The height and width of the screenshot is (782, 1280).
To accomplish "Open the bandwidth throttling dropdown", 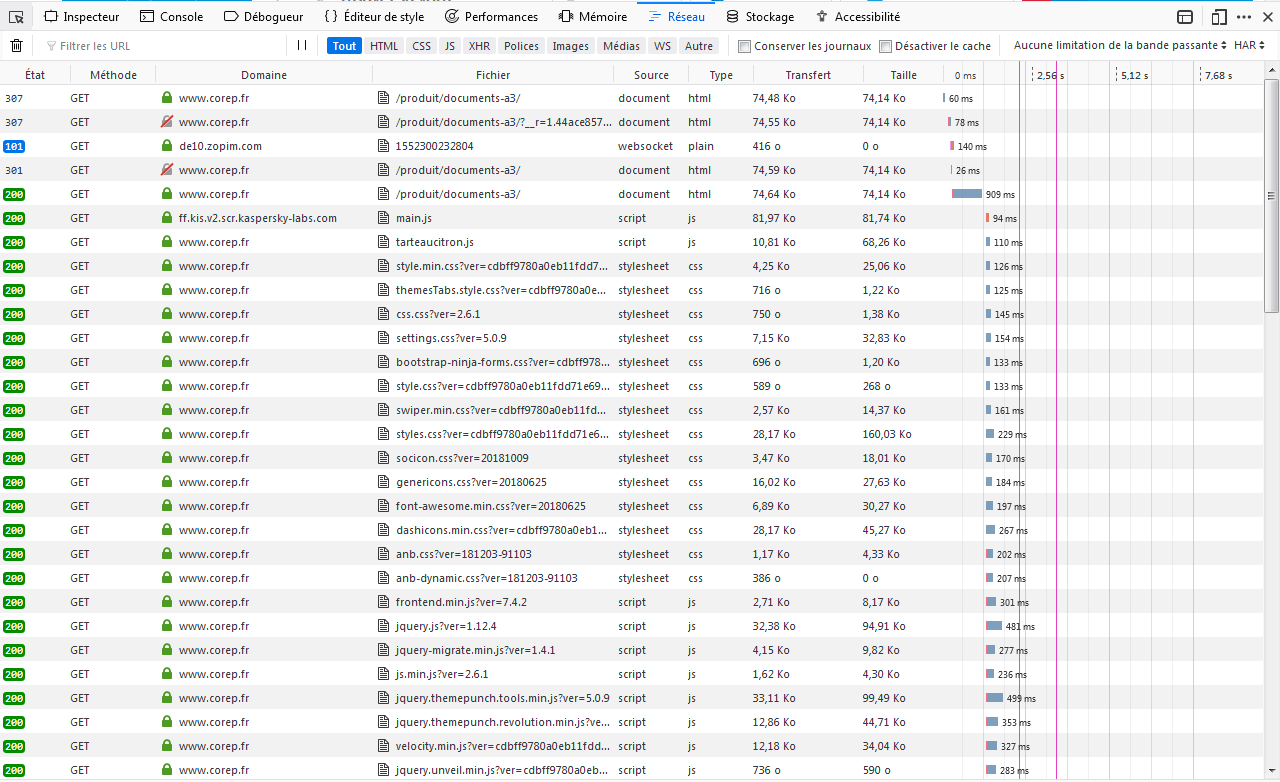I will click(x=1120, y=46).
